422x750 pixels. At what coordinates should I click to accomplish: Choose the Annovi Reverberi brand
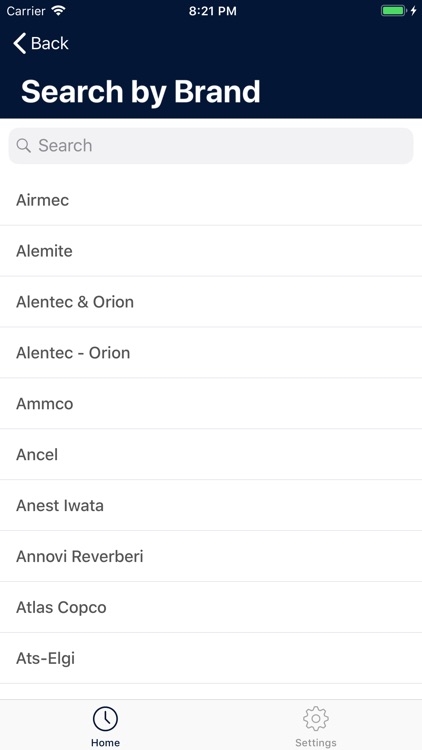(x=211, y=556)
